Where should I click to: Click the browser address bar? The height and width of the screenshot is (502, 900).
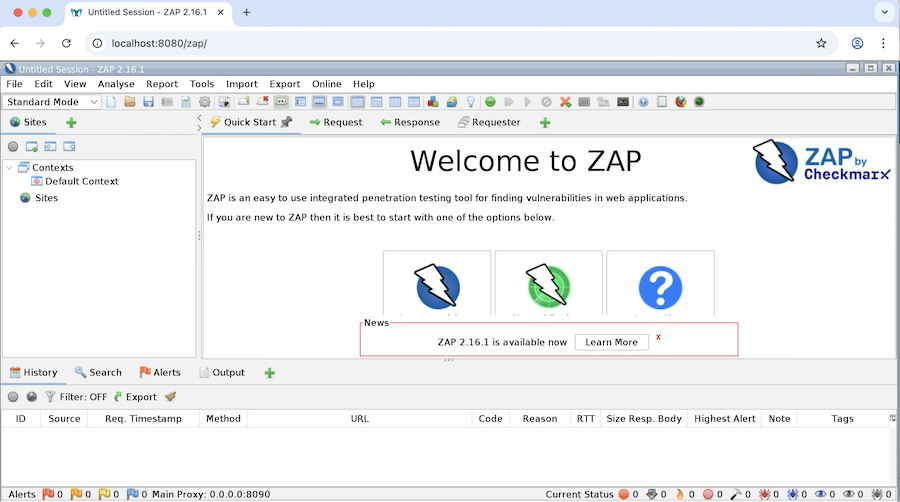[x=450, y=44]
